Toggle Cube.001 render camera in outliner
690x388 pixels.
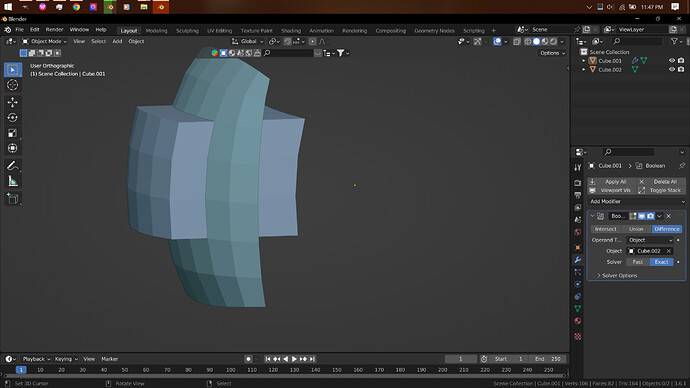pyautogui.click(x=681, y=61)
